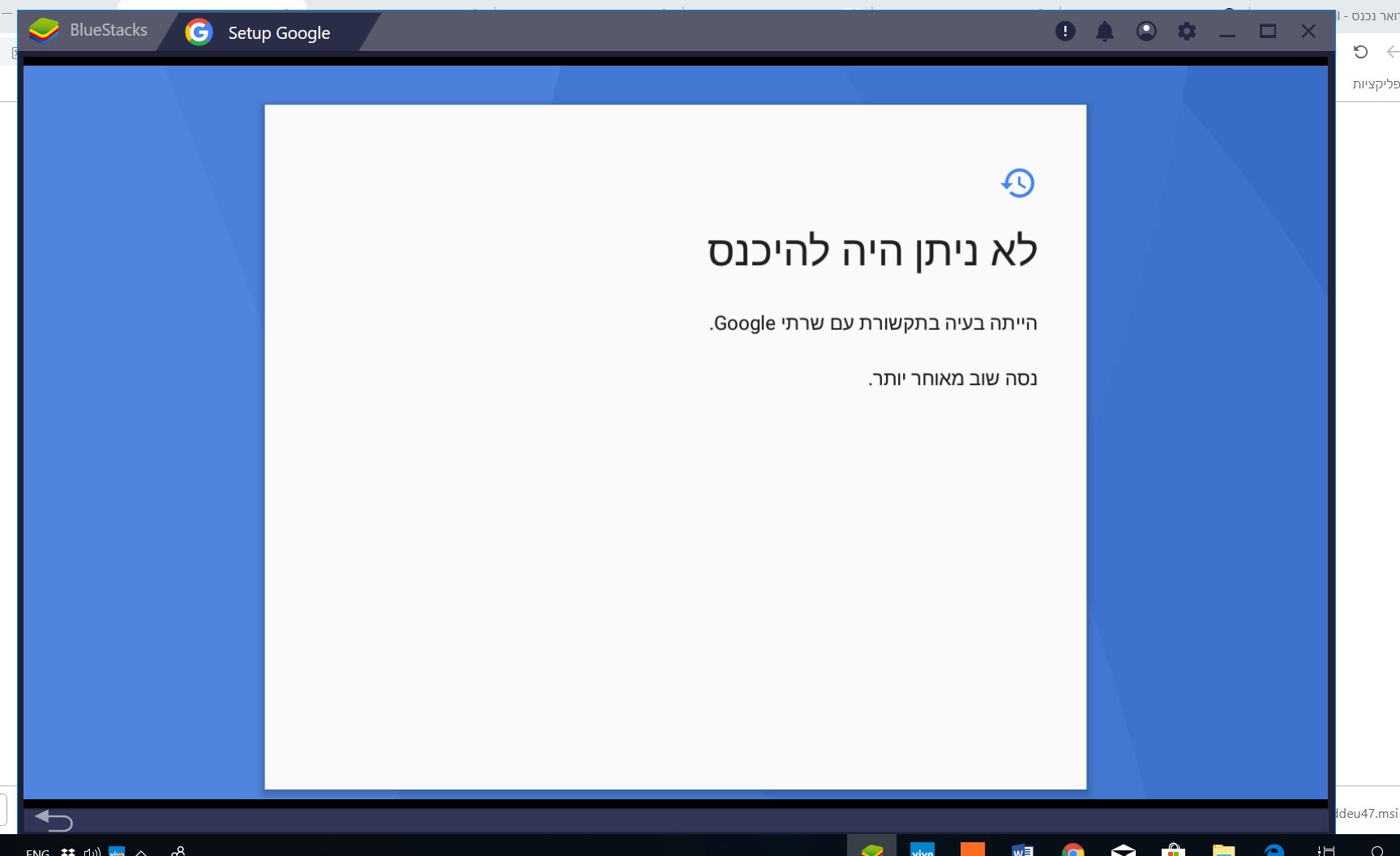
Task: Open Microsoft Store from taskbar
Action: 1173,850
